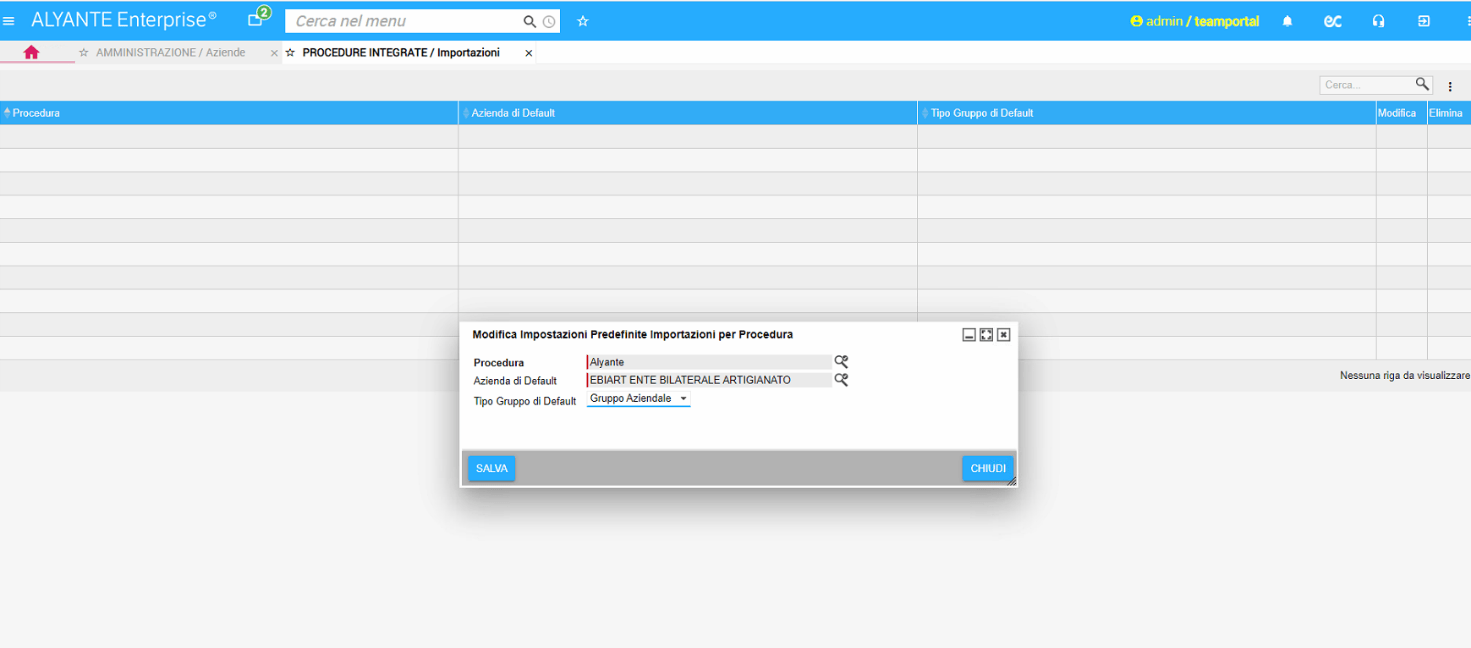Open the lookup icon beside Azienda di Default
This screenshot has width=1471, height=648.
(841, 380)
